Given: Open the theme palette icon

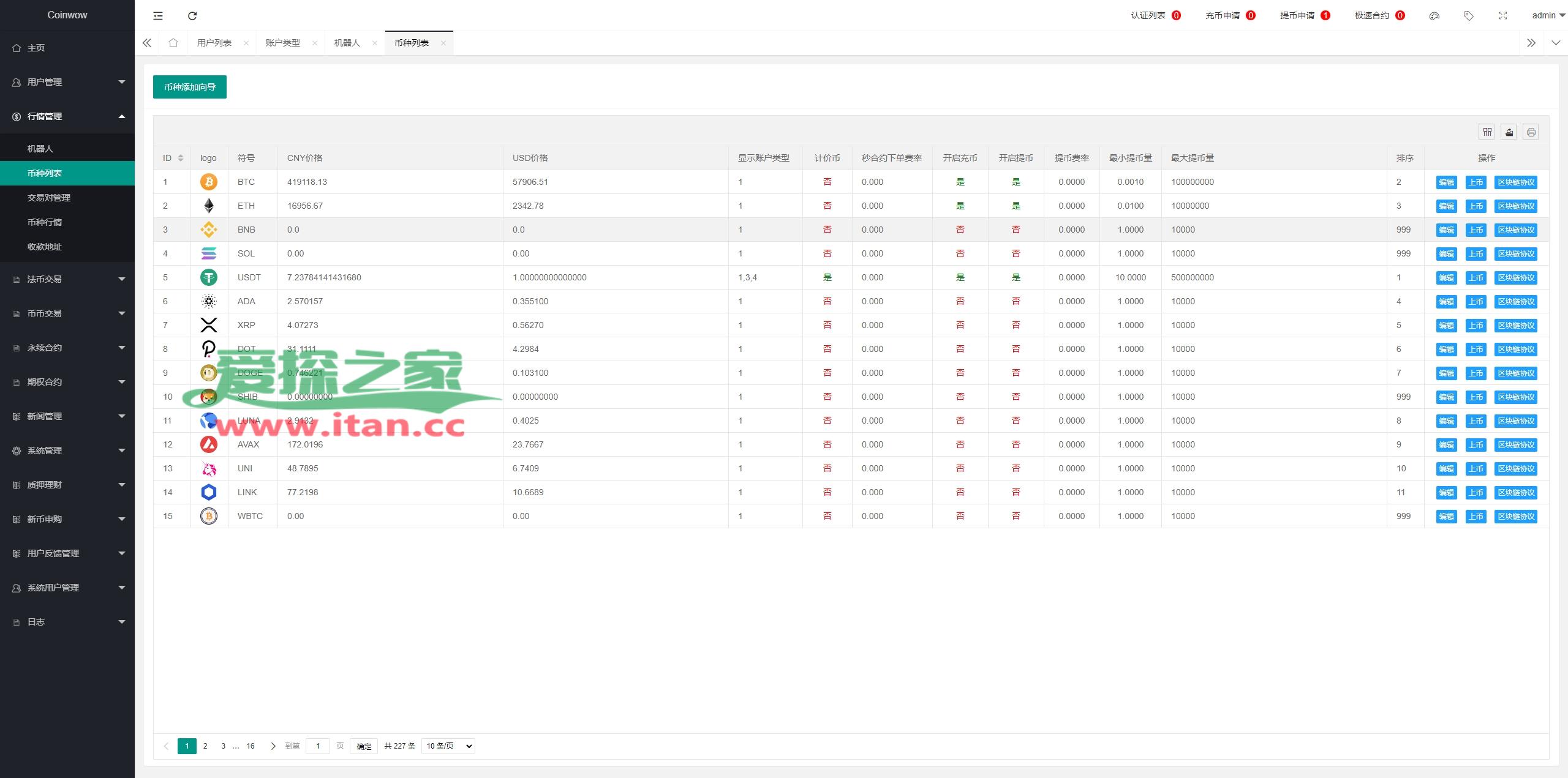Looking at the screenshot, I should [1434, 16].
